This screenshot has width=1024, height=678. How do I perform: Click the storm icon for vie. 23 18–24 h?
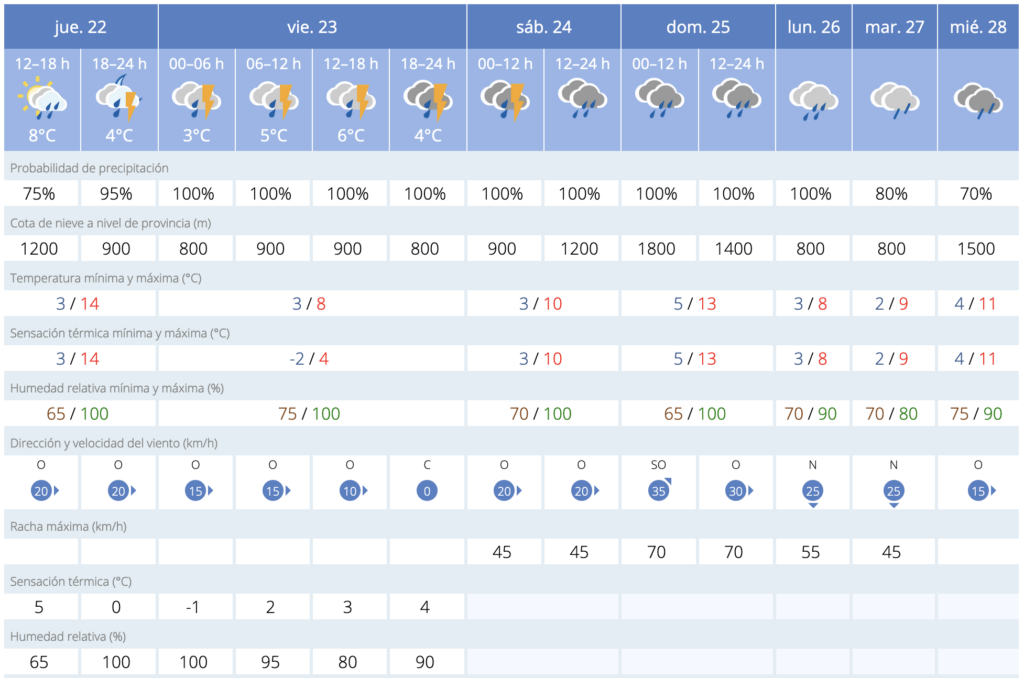(x=427, y=99)
